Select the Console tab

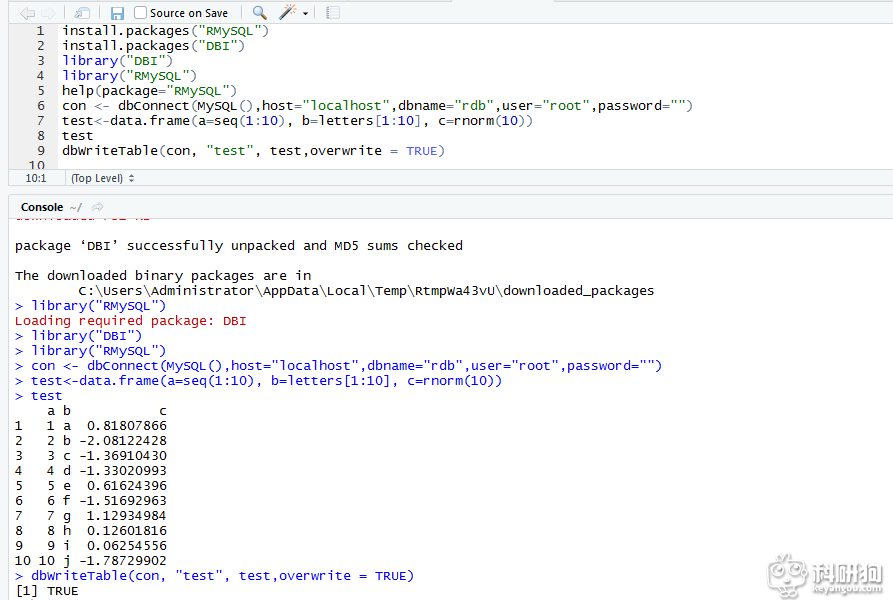pyautogui.click(x=42, y=207)
